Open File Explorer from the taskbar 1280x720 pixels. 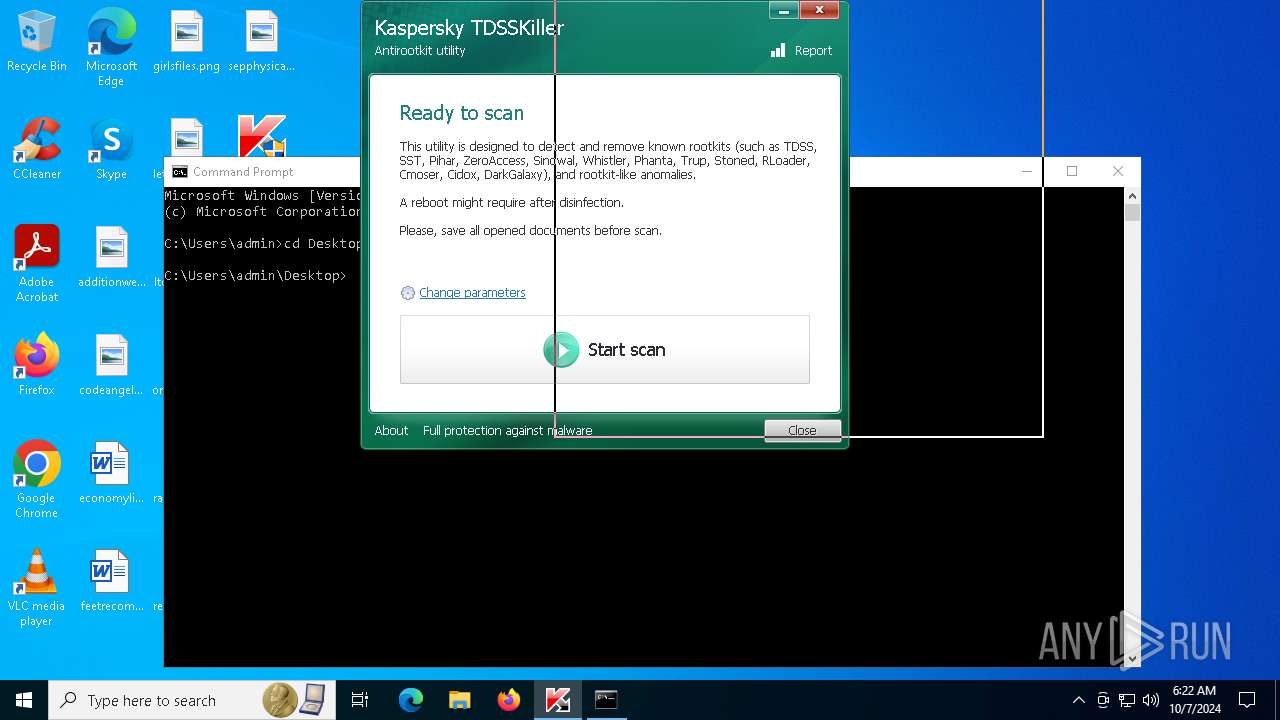coord(460,700)
